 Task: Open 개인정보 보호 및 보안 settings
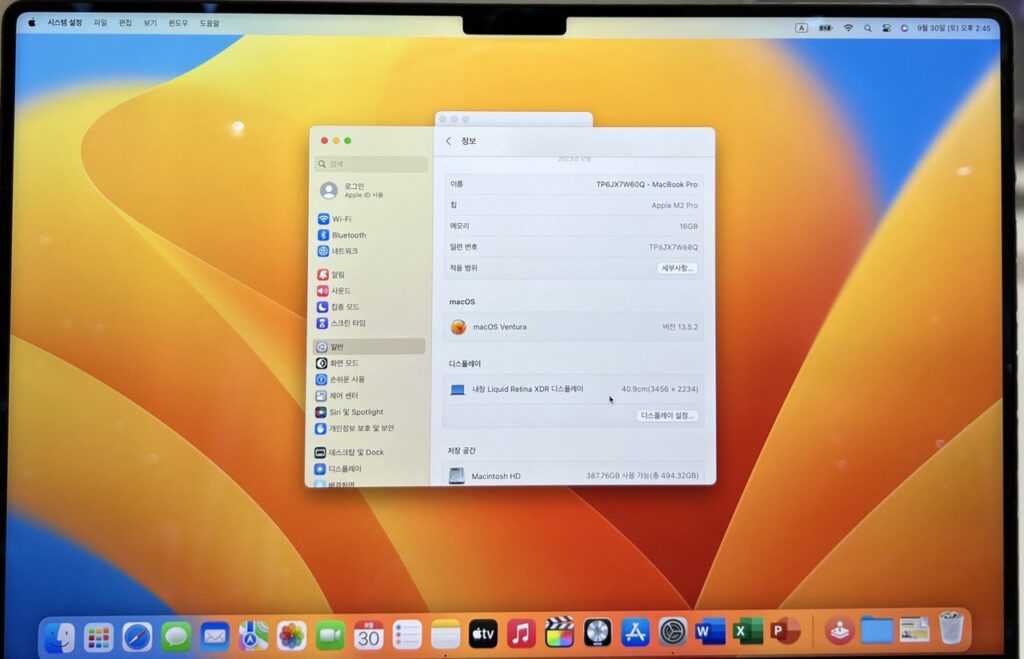tap(355, 428)
